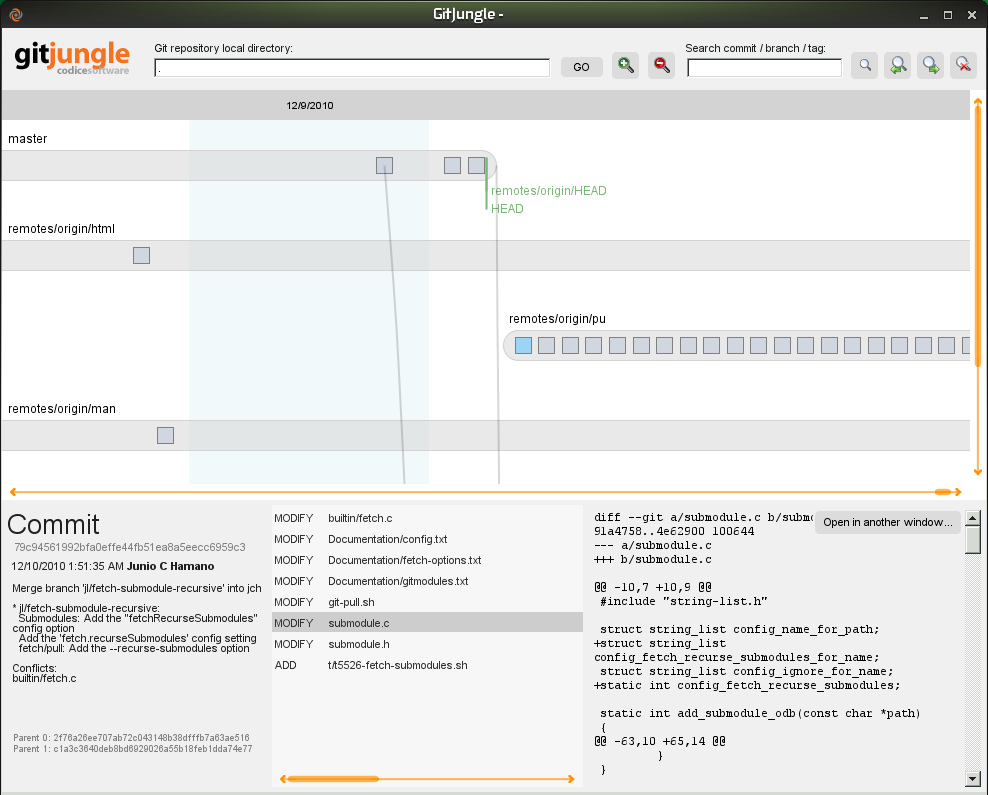Image resolution: width=988 pixels, height=795 pixels.
Task: Click the remotes/origin/HEAD green label
Action: point(548,191)
